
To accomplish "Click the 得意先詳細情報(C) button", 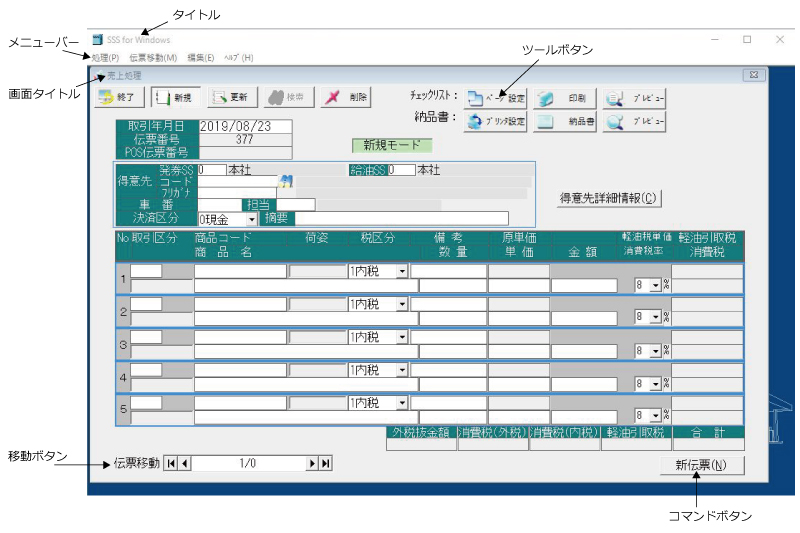I will (610, 198).
